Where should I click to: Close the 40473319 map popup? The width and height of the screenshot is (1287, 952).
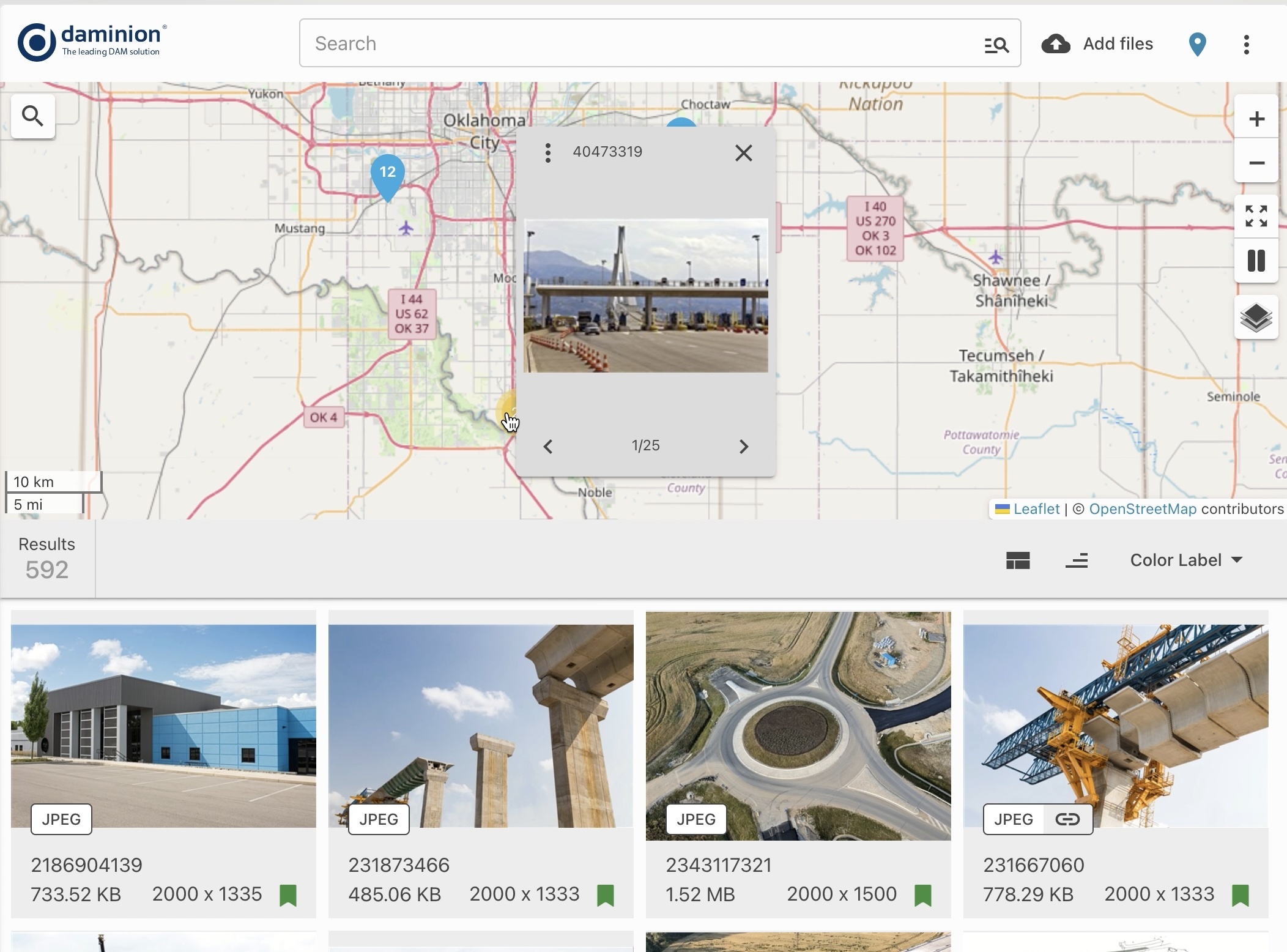[743, 152]
